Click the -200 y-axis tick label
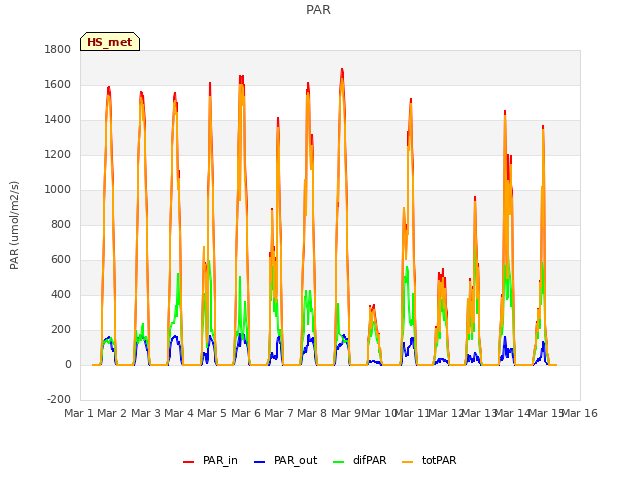The image size is (640, 480). [59, 400]
